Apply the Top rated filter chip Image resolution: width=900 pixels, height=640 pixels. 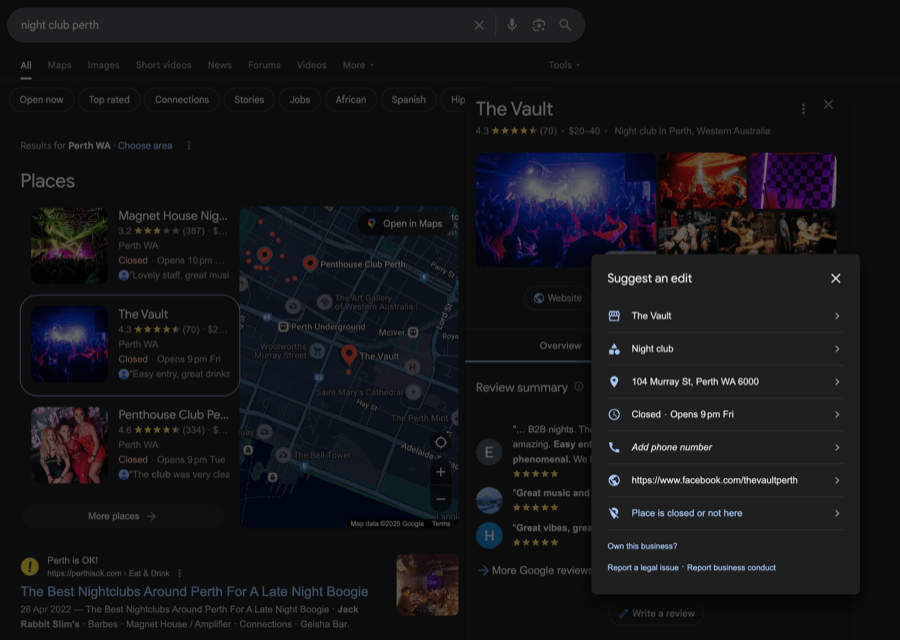(x=109, y=100)
